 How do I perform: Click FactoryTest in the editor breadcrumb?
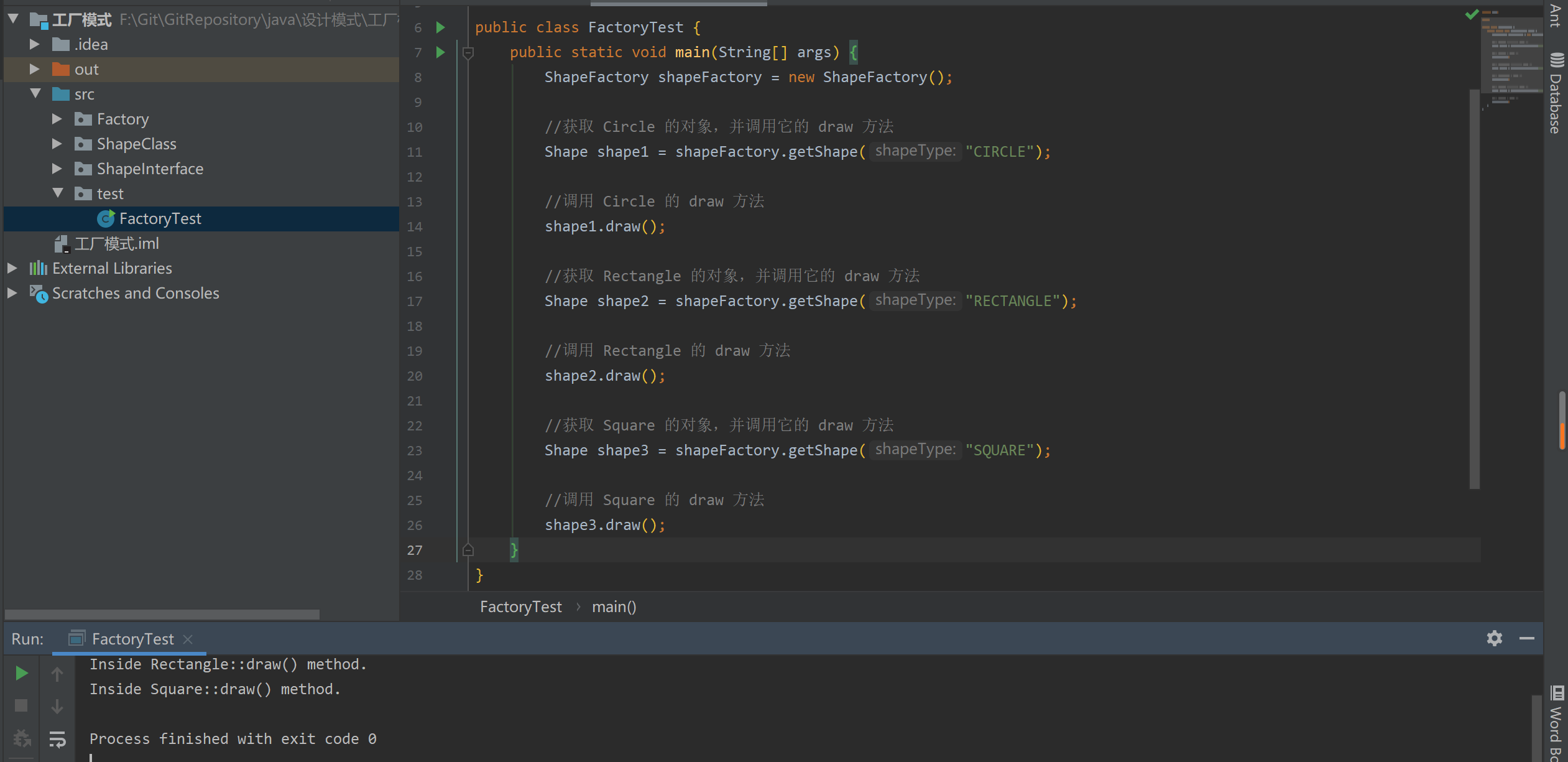coord(521,606)
